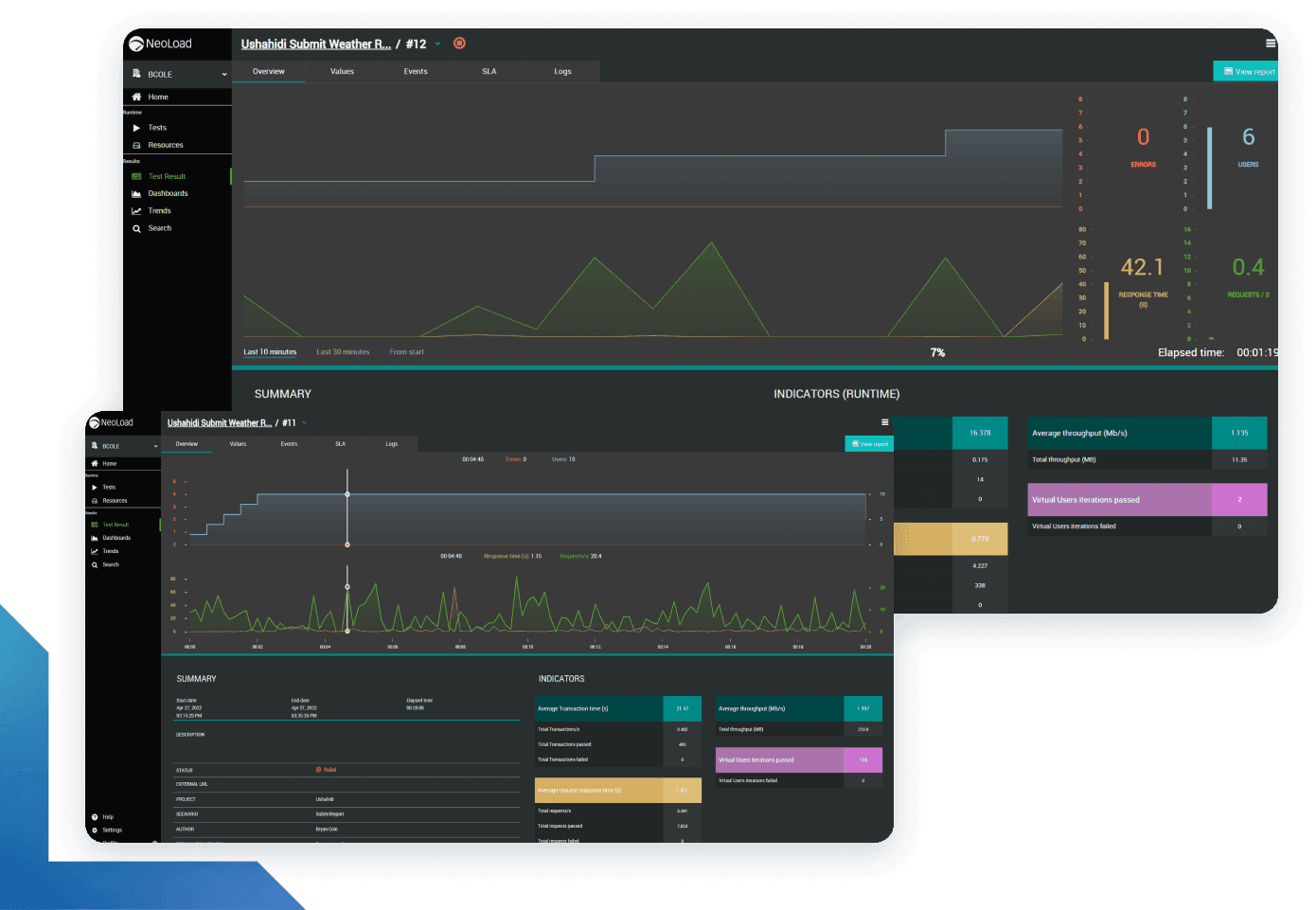
Task: Select the 'Last 10 minutes' time range
Action: tap(270, 352)
